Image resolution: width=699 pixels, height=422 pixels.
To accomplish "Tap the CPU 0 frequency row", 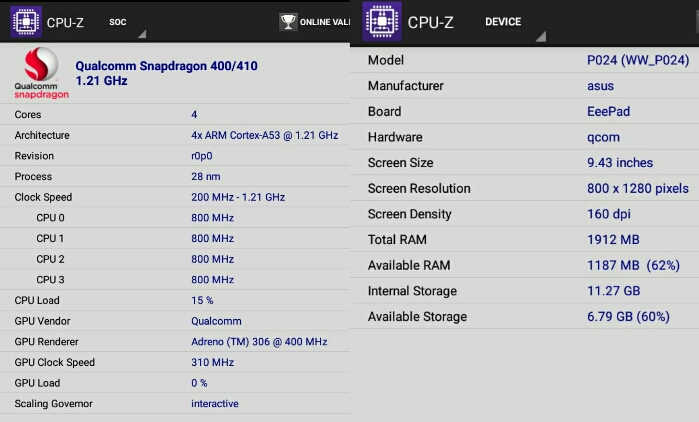I will tap(175, 218).
